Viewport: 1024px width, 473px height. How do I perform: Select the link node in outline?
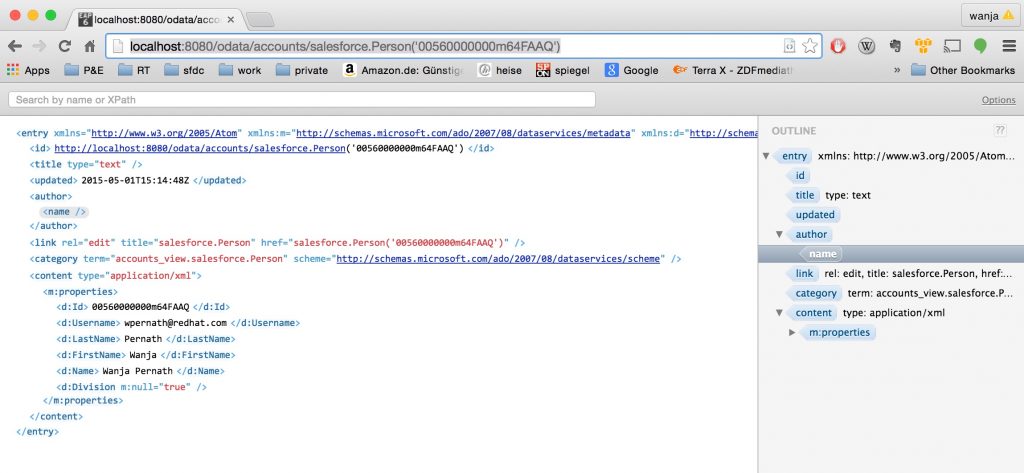coord(803,274)
